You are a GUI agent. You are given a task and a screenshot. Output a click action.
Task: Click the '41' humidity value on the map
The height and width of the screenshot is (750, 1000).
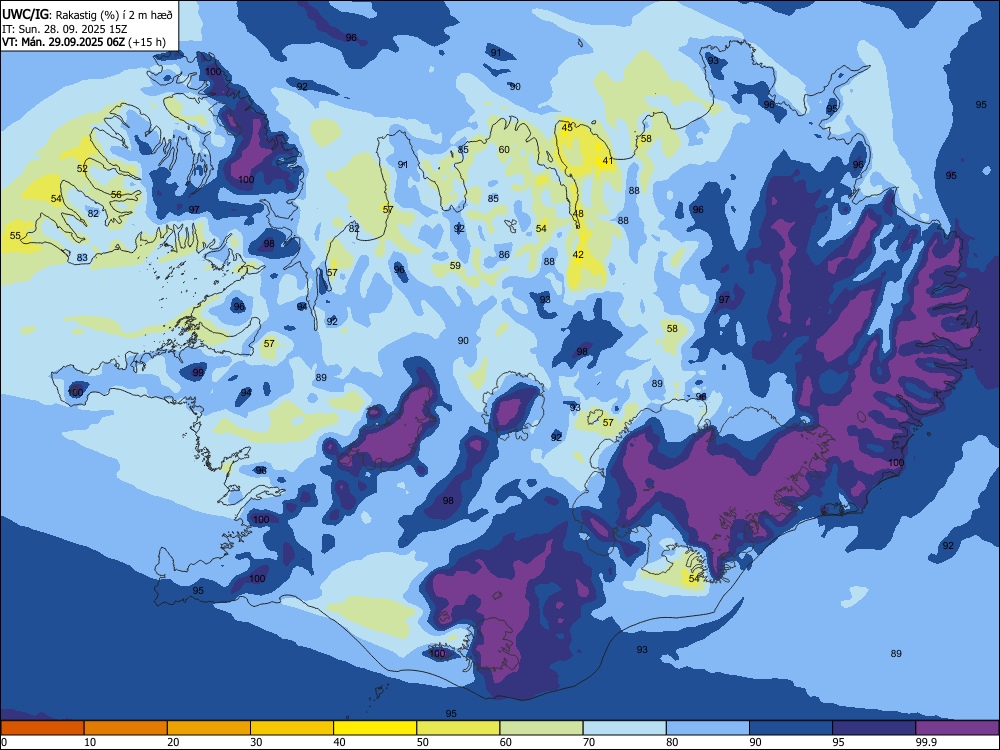608,161
